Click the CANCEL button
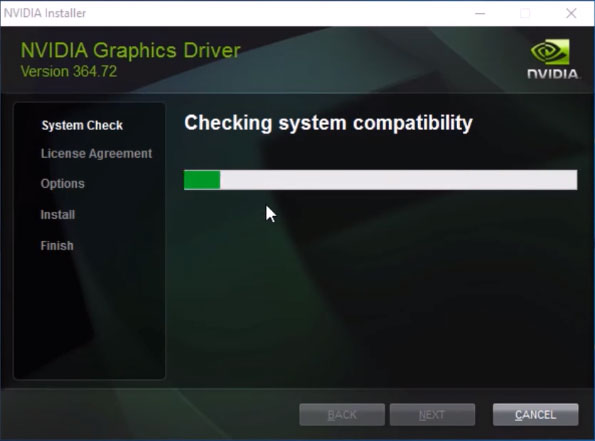 [535, 414]
